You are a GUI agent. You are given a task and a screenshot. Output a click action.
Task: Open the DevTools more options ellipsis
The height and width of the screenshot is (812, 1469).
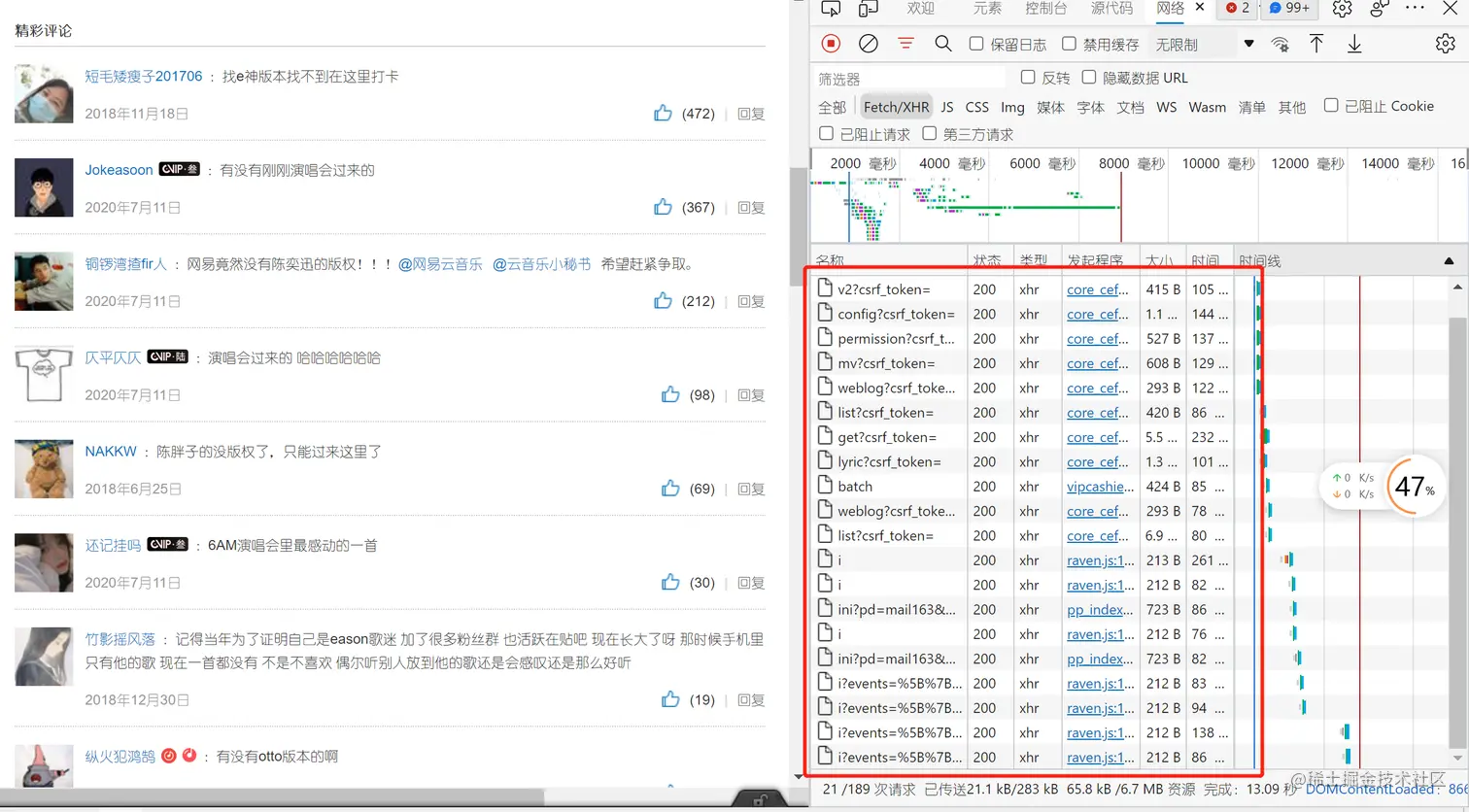tap(1415, 8)
